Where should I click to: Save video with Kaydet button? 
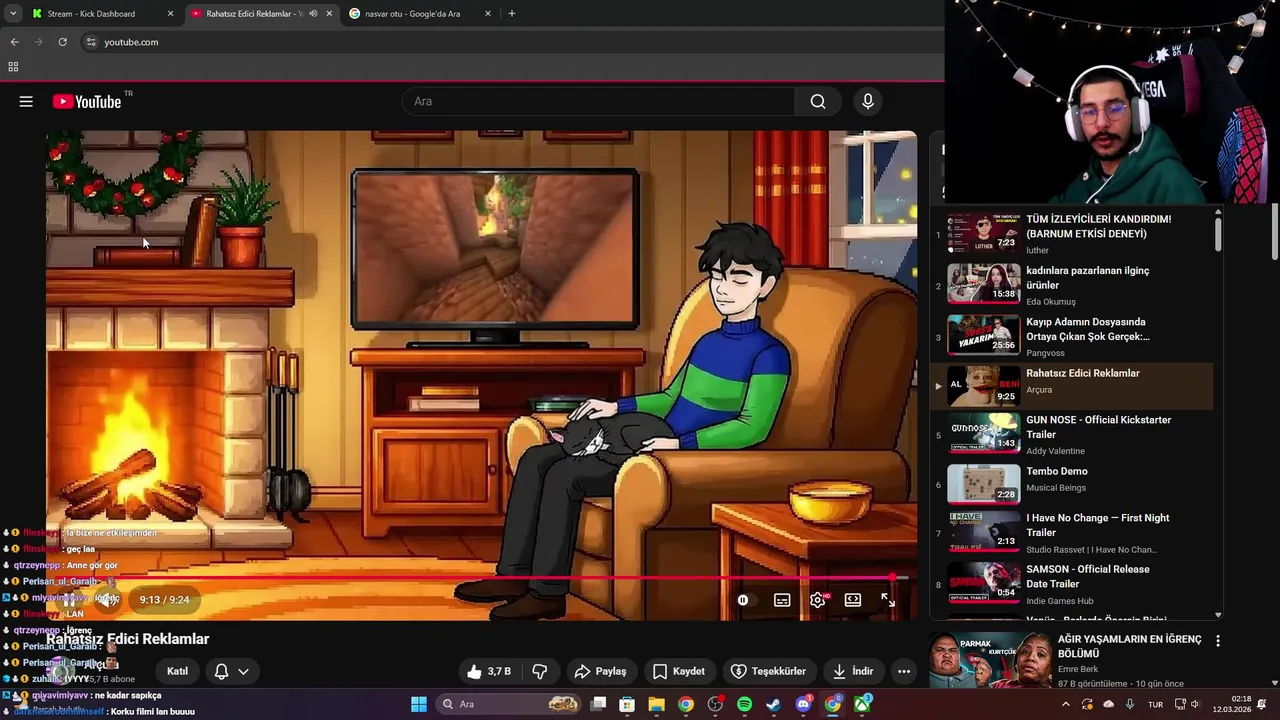[x=679, y=671]
